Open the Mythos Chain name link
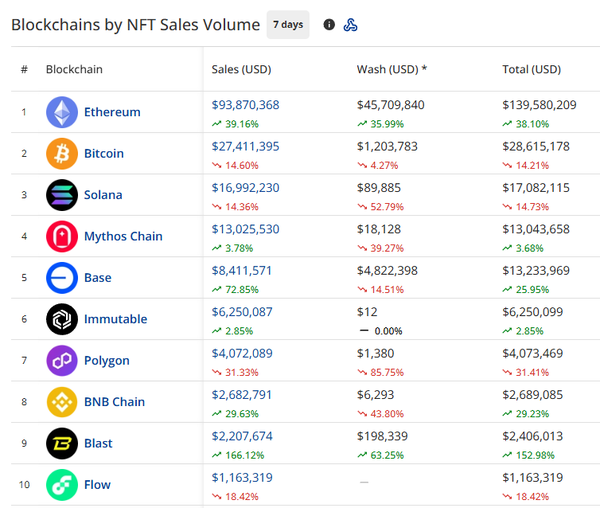Image resolution: width=600 pixels, height=508 pixels. point(123,236)
